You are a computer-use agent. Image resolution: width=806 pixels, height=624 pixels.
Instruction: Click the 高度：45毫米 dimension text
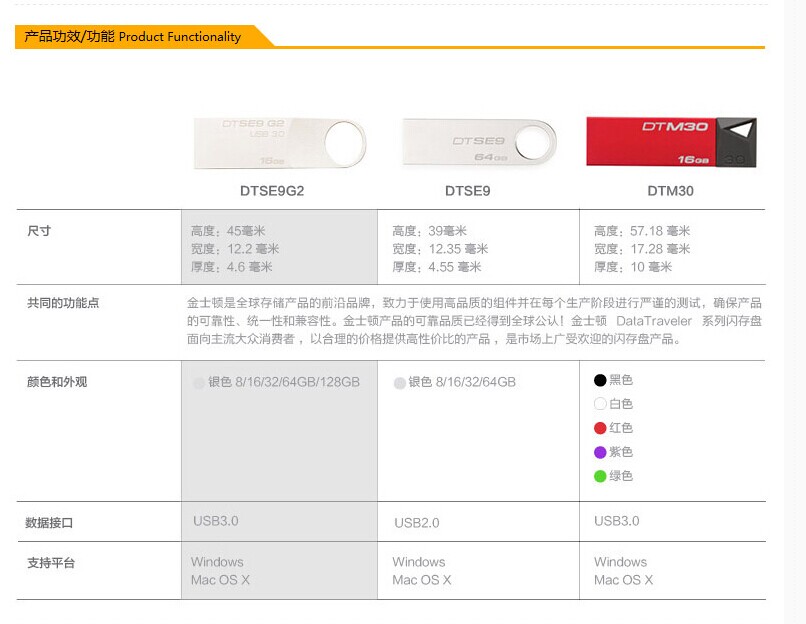tap(228, 231)
